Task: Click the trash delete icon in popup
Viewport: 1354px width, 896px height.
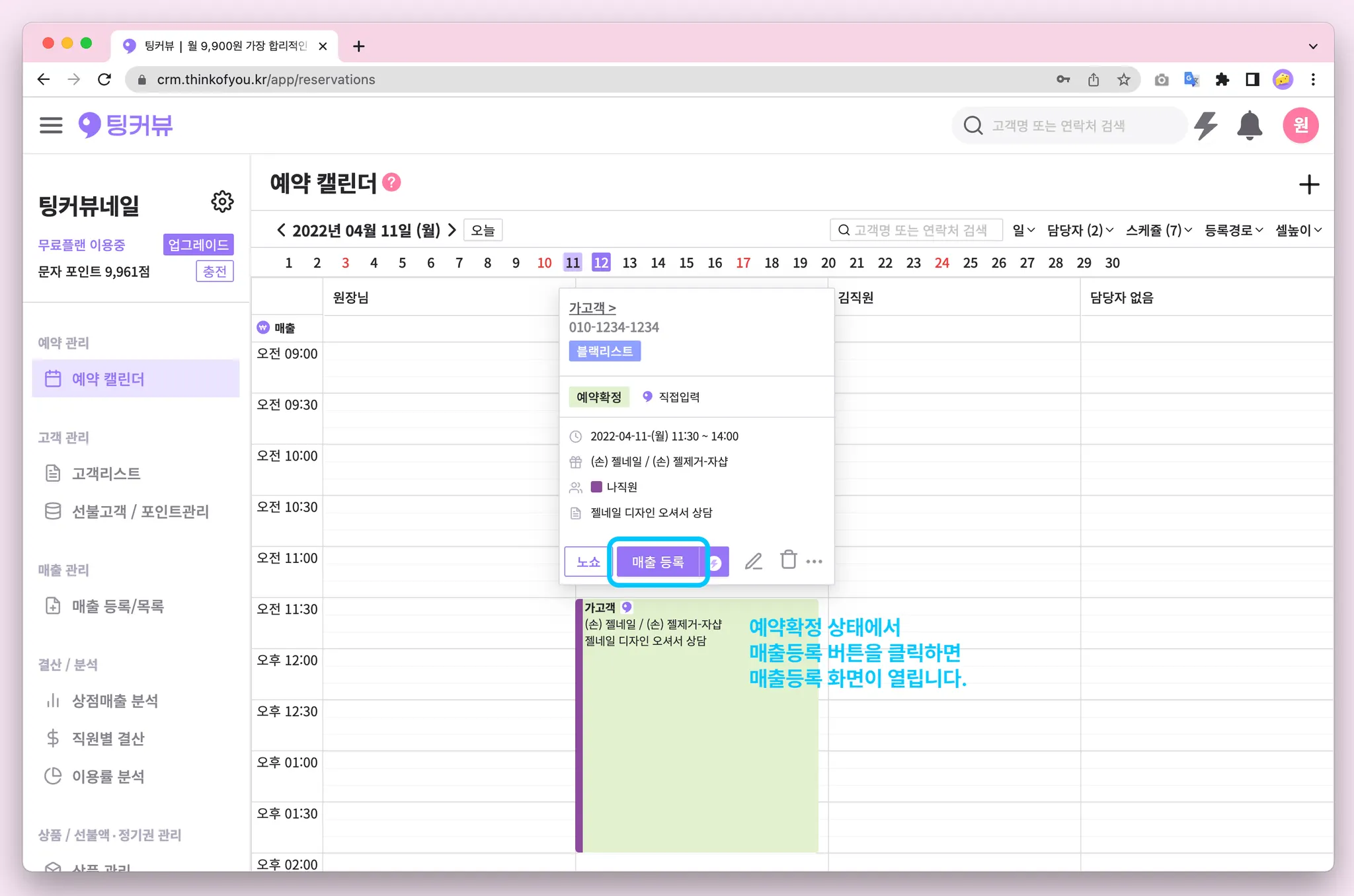Action: point(788,560)
